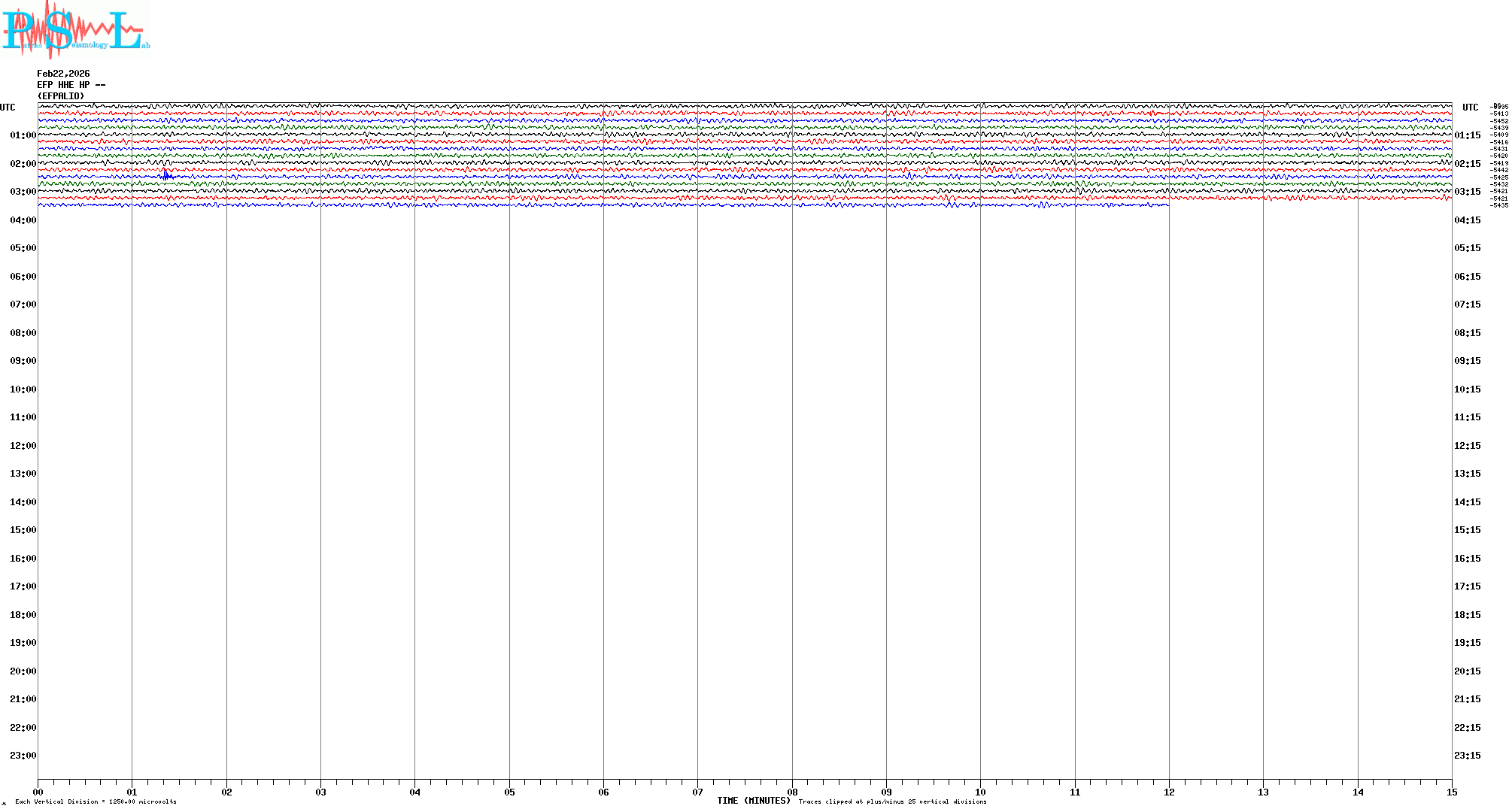Click the (EFPALIO) station name text
The height and width of the screenshot is (812, 1512).
[61, 96]
